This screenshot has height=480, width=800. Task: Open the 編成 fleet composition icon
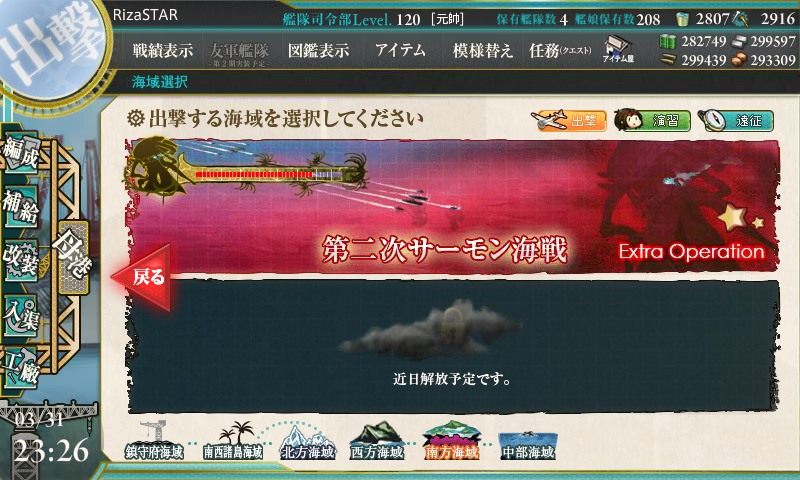(21, 153)
